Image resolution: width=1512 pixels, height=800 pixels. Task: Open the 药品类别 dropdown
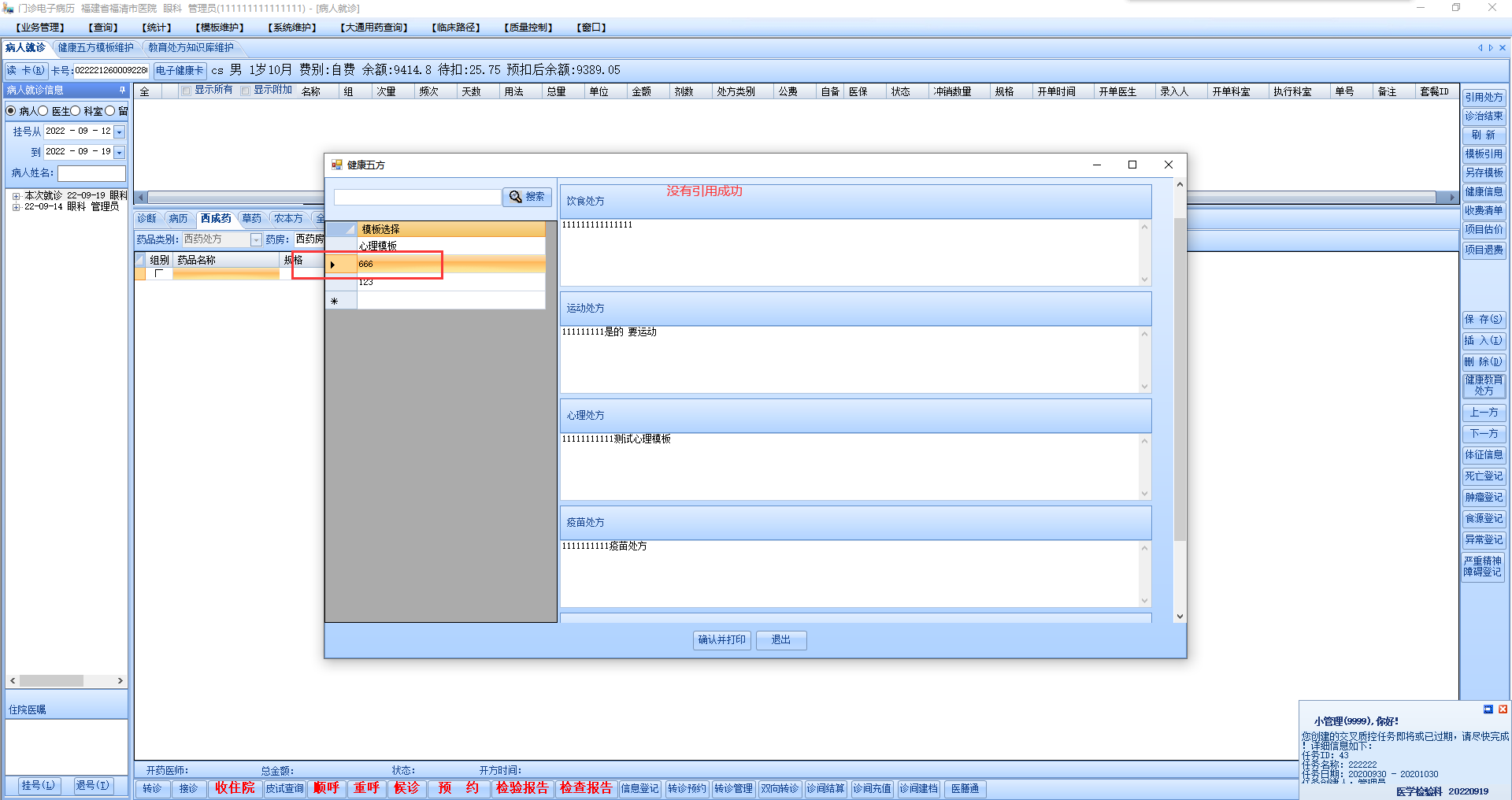click(x=256, y=239)
